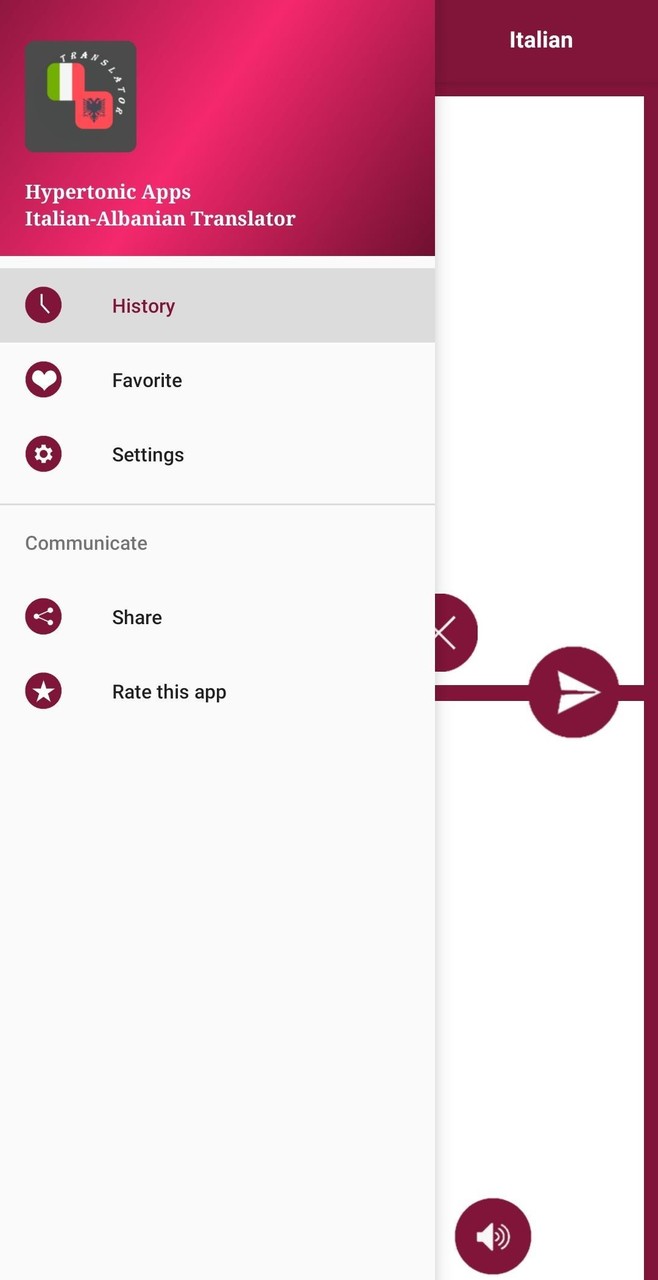Choose the Share menu label
The width and height of the screenshot is (658, 1280).
click(x=137, y=617)
